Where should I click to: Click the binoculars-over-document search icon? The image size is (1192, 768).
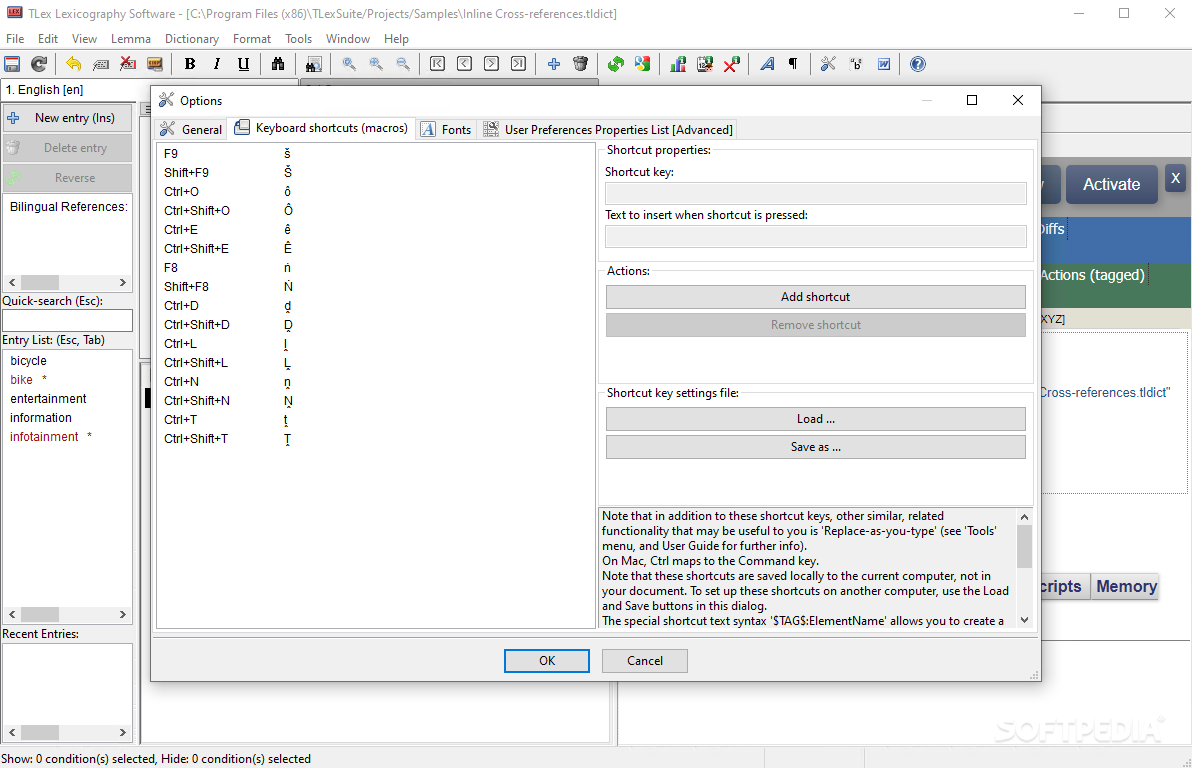(313, 64)
